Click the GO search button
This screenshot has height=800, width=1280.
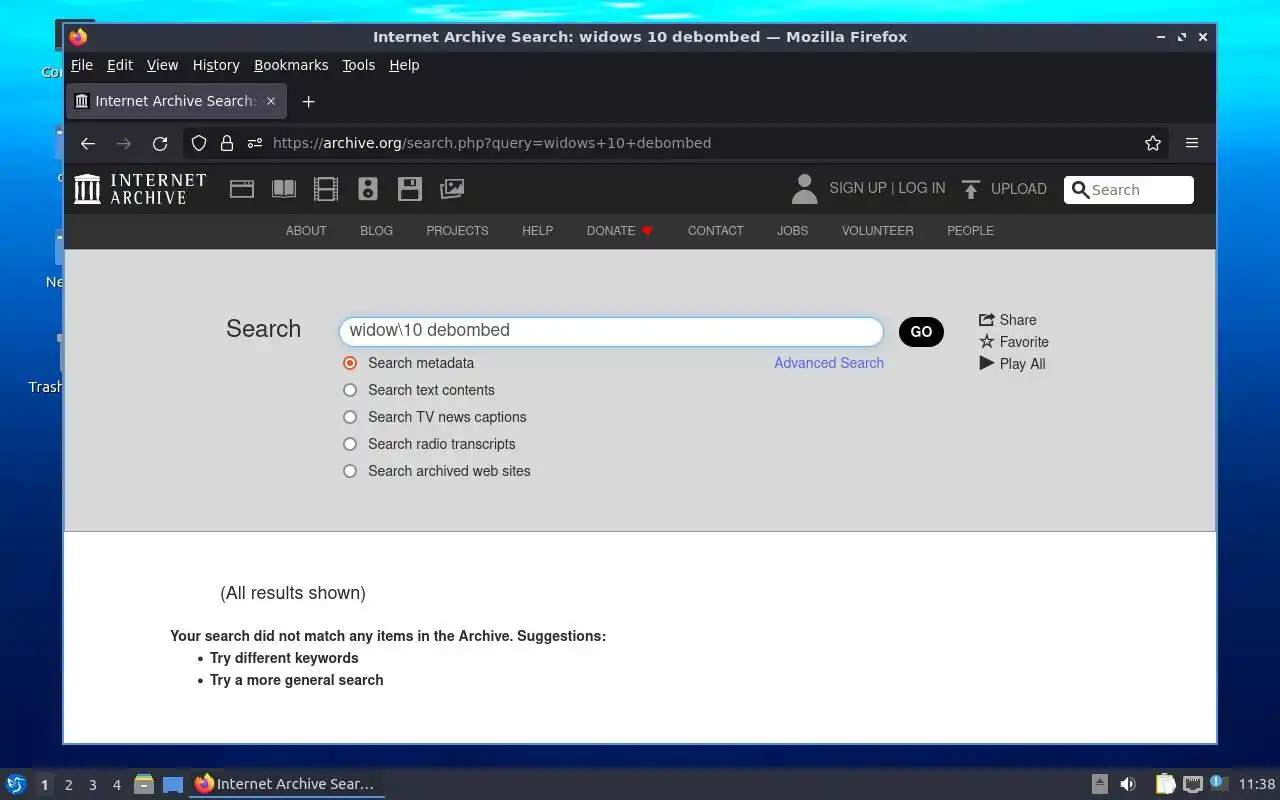[921, 332]
